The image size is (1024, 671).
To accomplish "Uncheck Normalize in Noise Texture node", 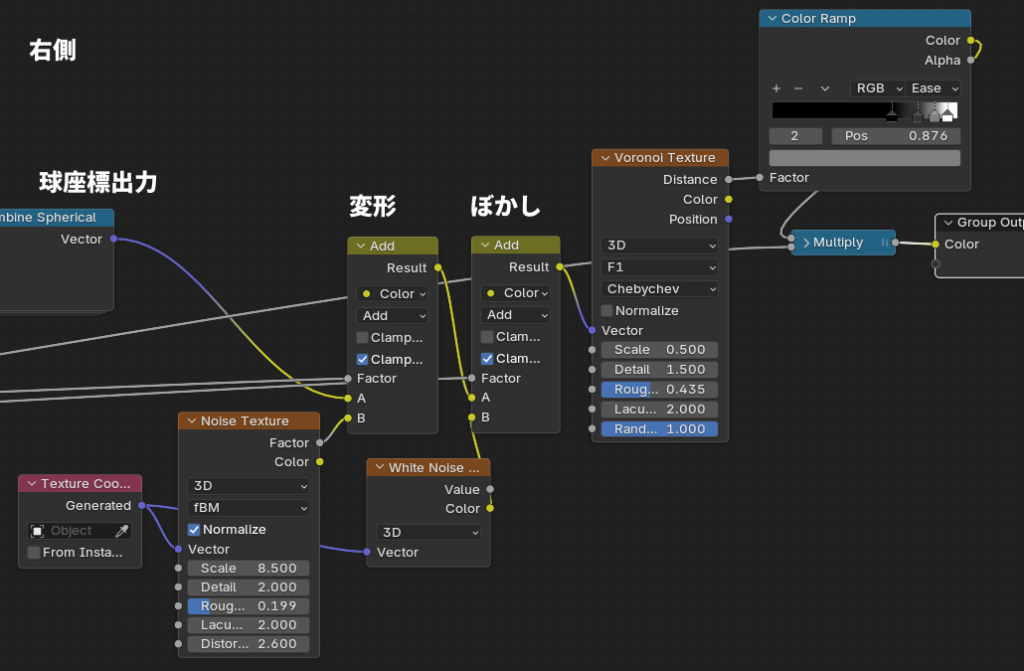I will 194,529.
